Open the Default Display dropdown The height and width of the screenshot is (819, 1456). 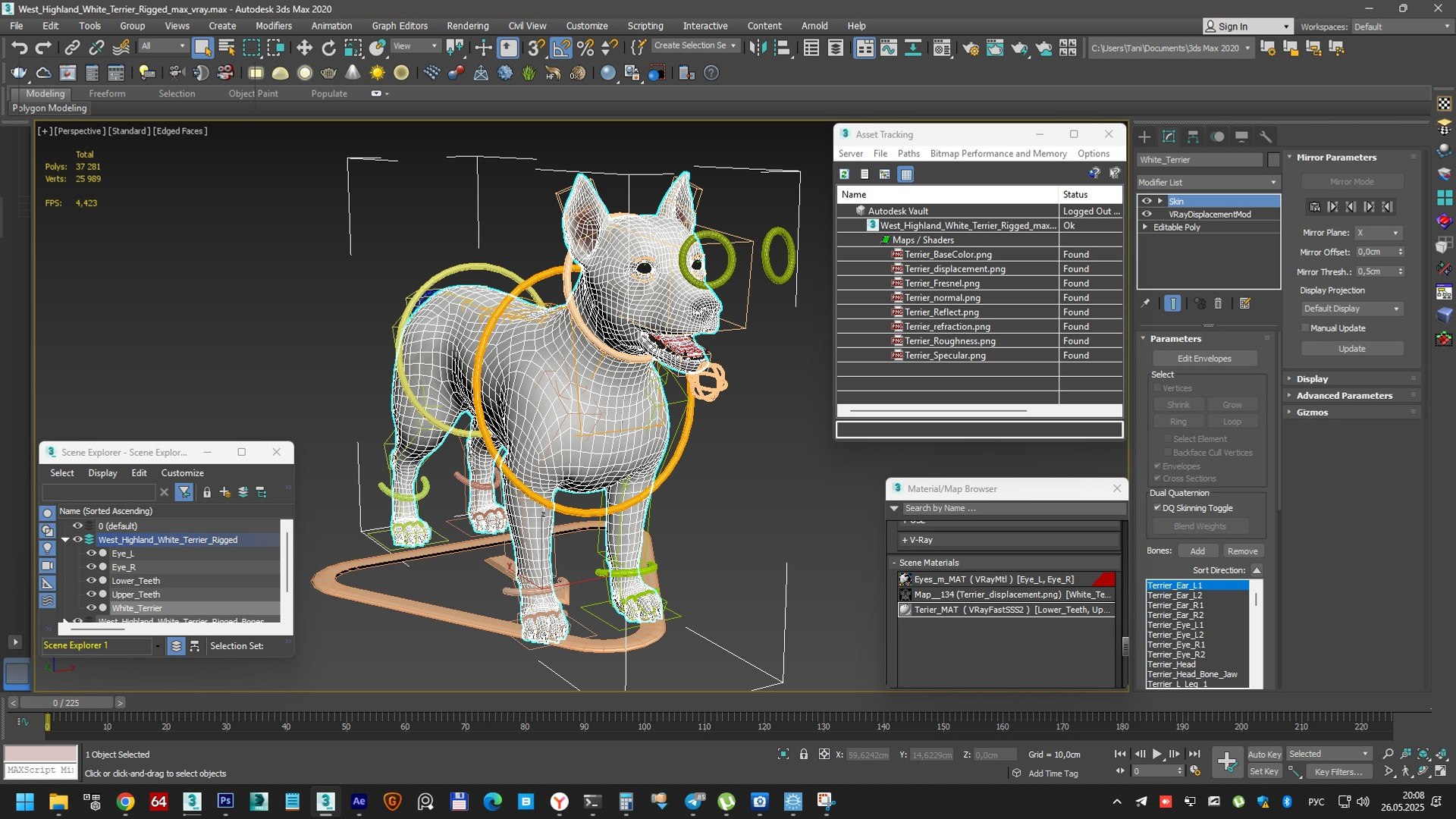coord(1351,309)
